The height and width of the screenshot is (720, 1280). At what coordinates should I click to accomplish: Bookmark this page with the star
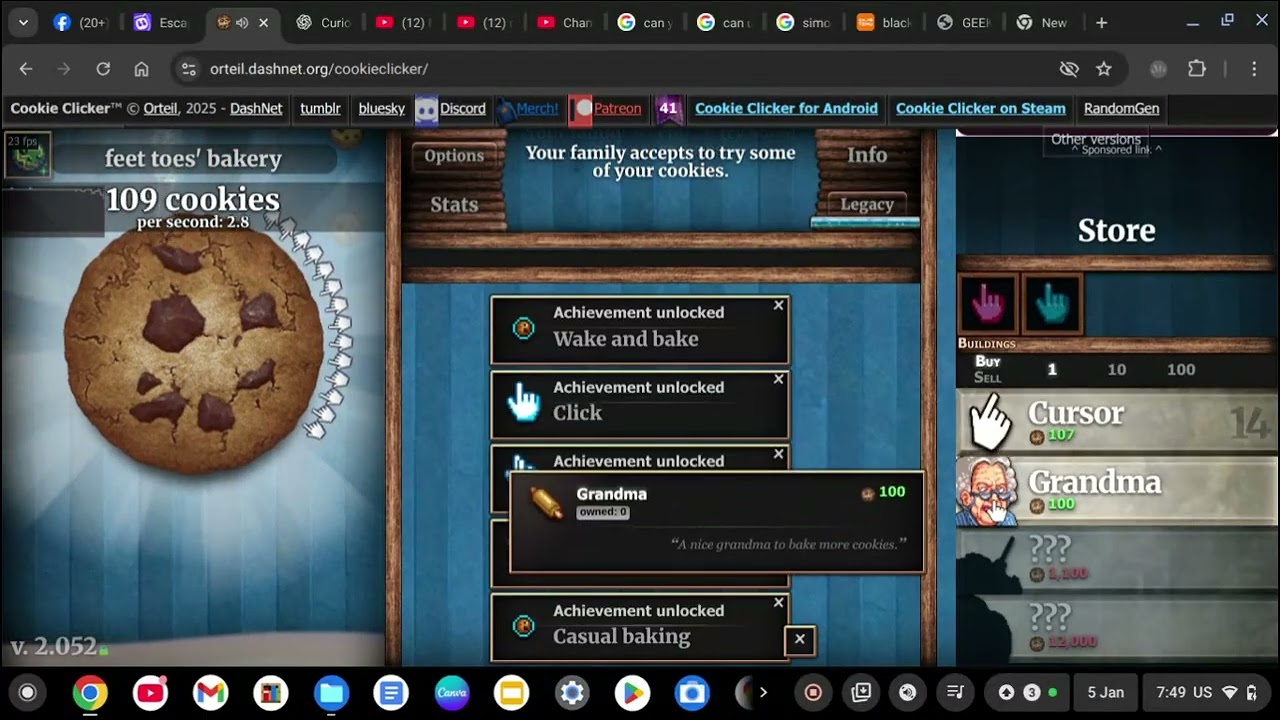click(x=1104, y=69)
